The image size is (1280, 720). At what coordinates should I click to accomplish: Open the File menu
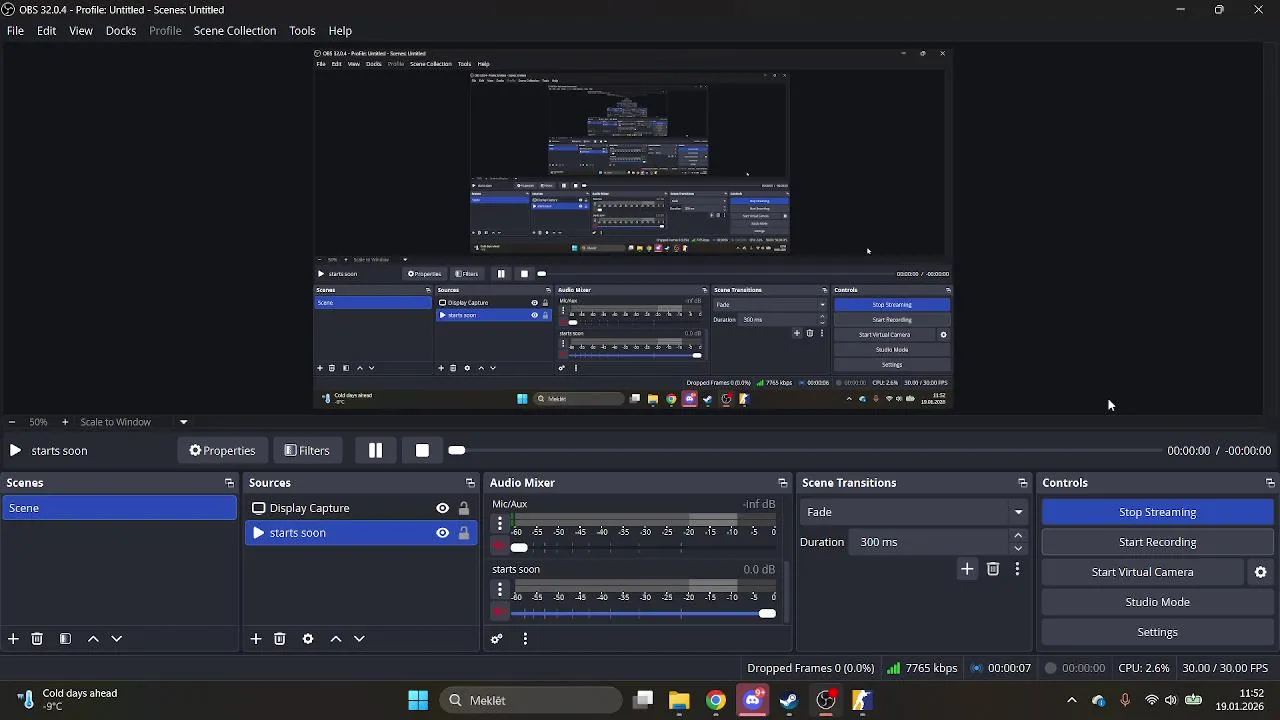(x=15, y=31)
